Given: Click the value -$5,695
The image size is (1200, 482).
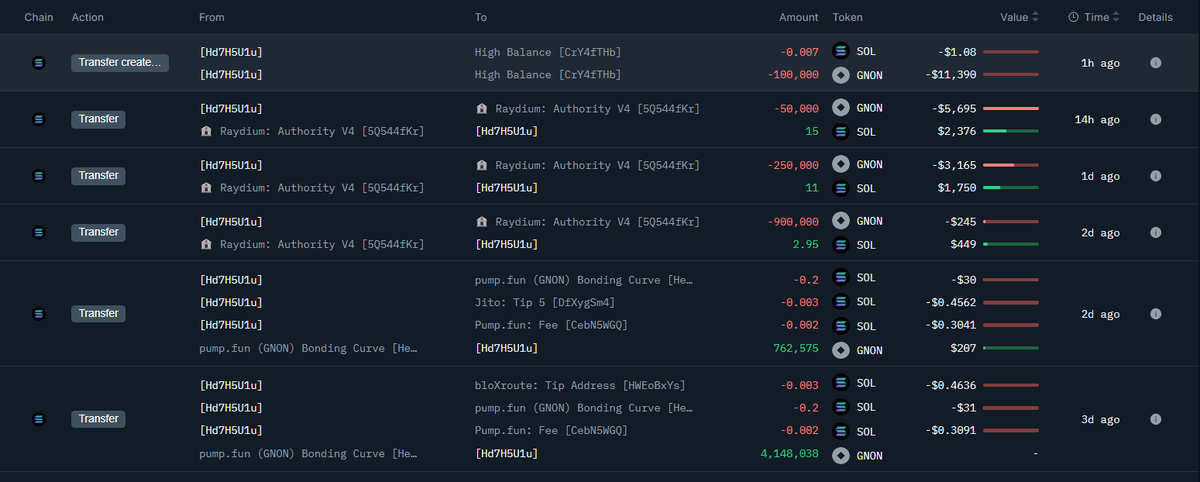Looking at the screenshot, I should pyautogui.click(x=956, y=108).
